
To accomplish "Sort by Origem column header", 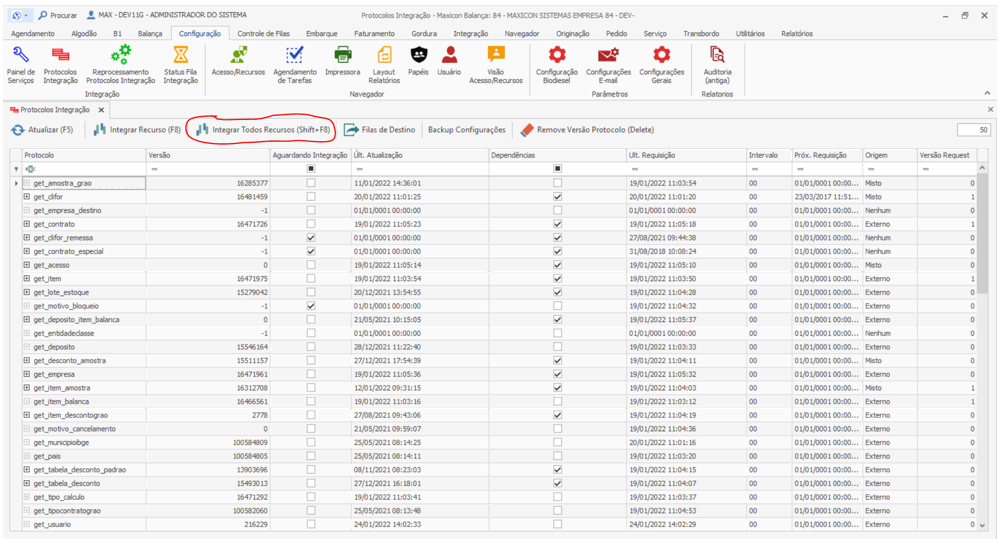I will (x=889, y=155).
